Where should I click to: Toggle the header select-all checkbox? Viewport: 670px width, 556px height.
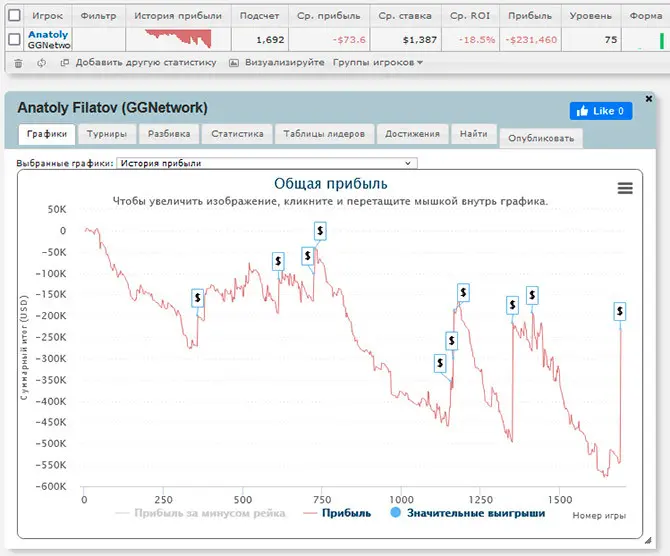click(13, 17)
